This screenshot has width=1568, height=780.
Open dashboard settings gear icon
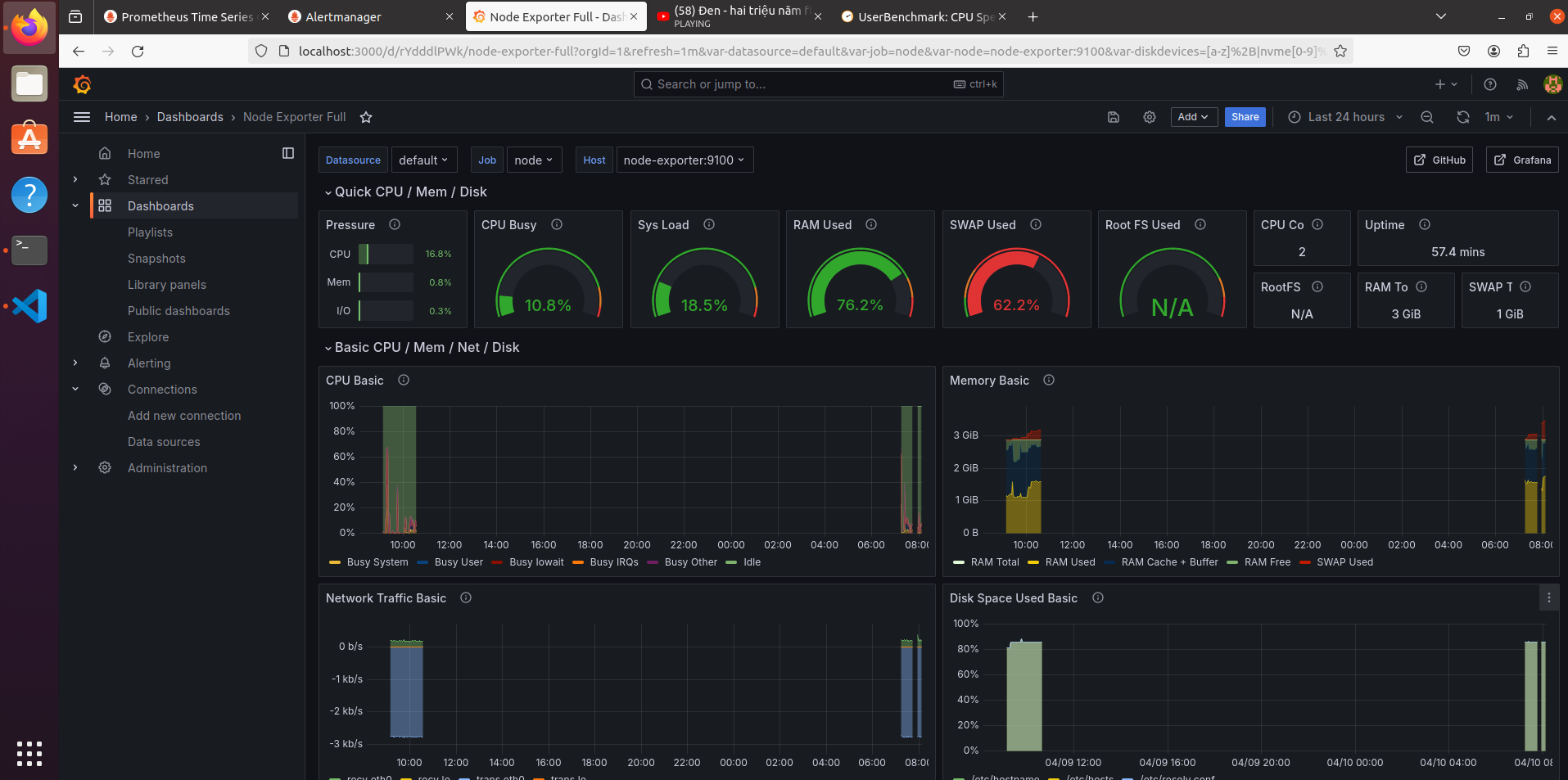point(1150,117)
